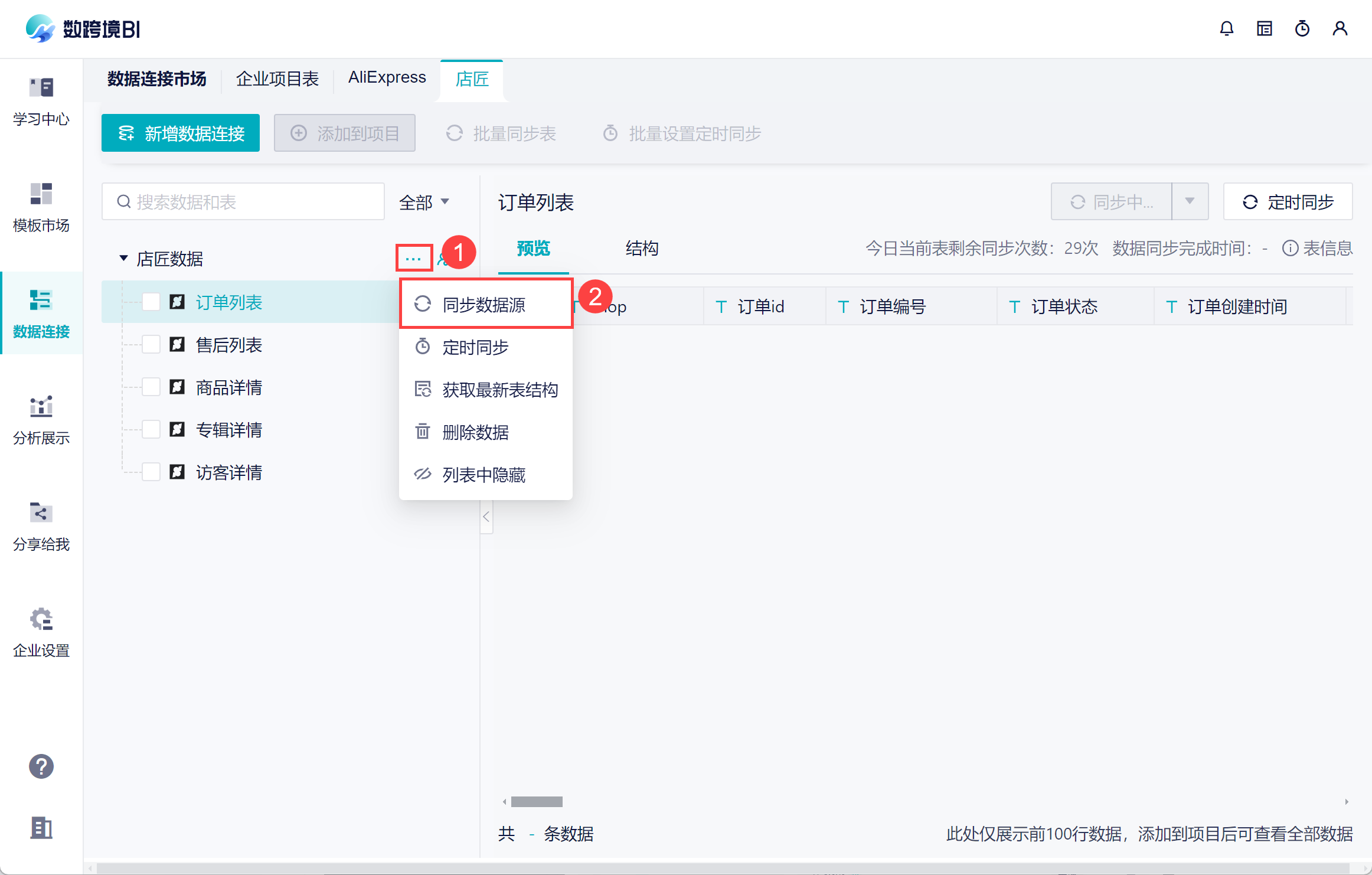
Task: Click the horizontal table scrollbar thumb
Action: [x=536, y=802]
